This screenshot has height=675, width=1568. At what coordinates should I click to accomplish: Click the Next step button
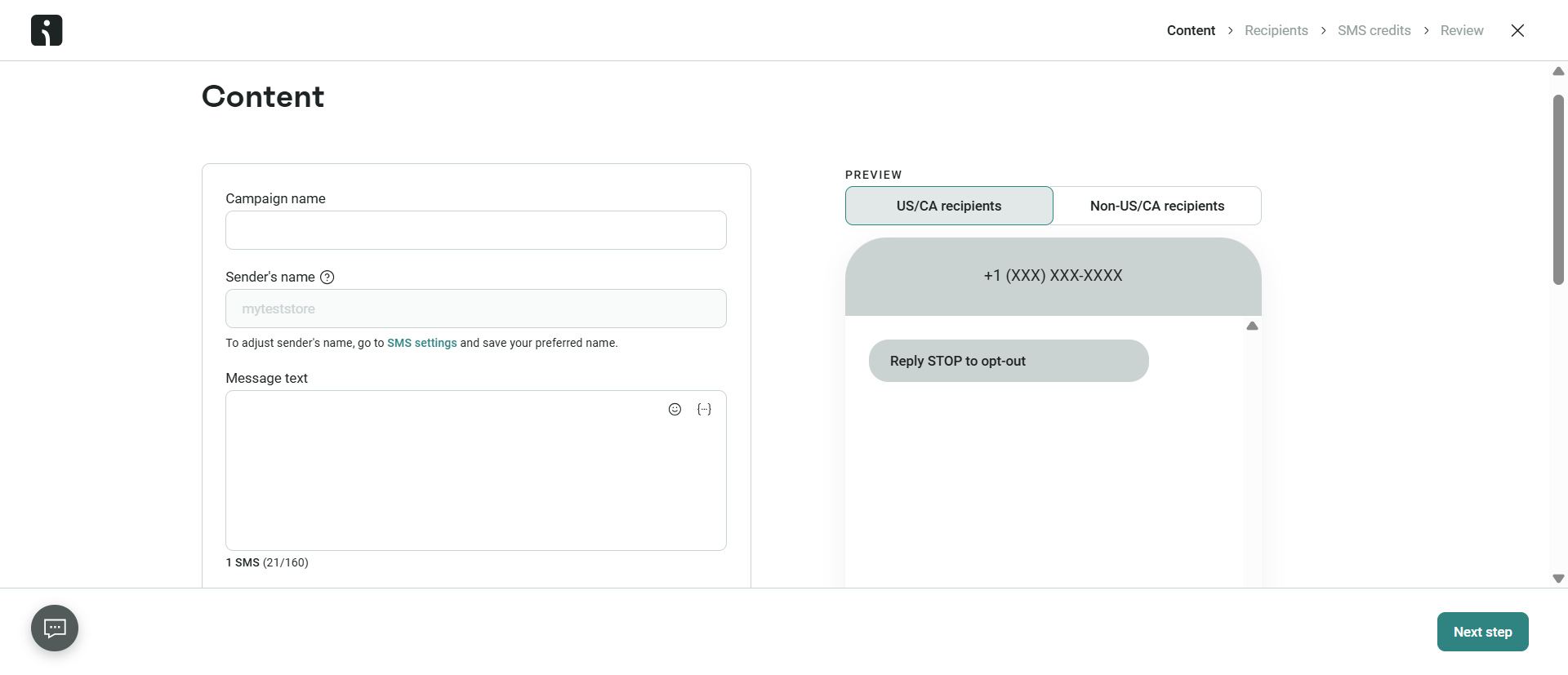(x=1482, y=632)
